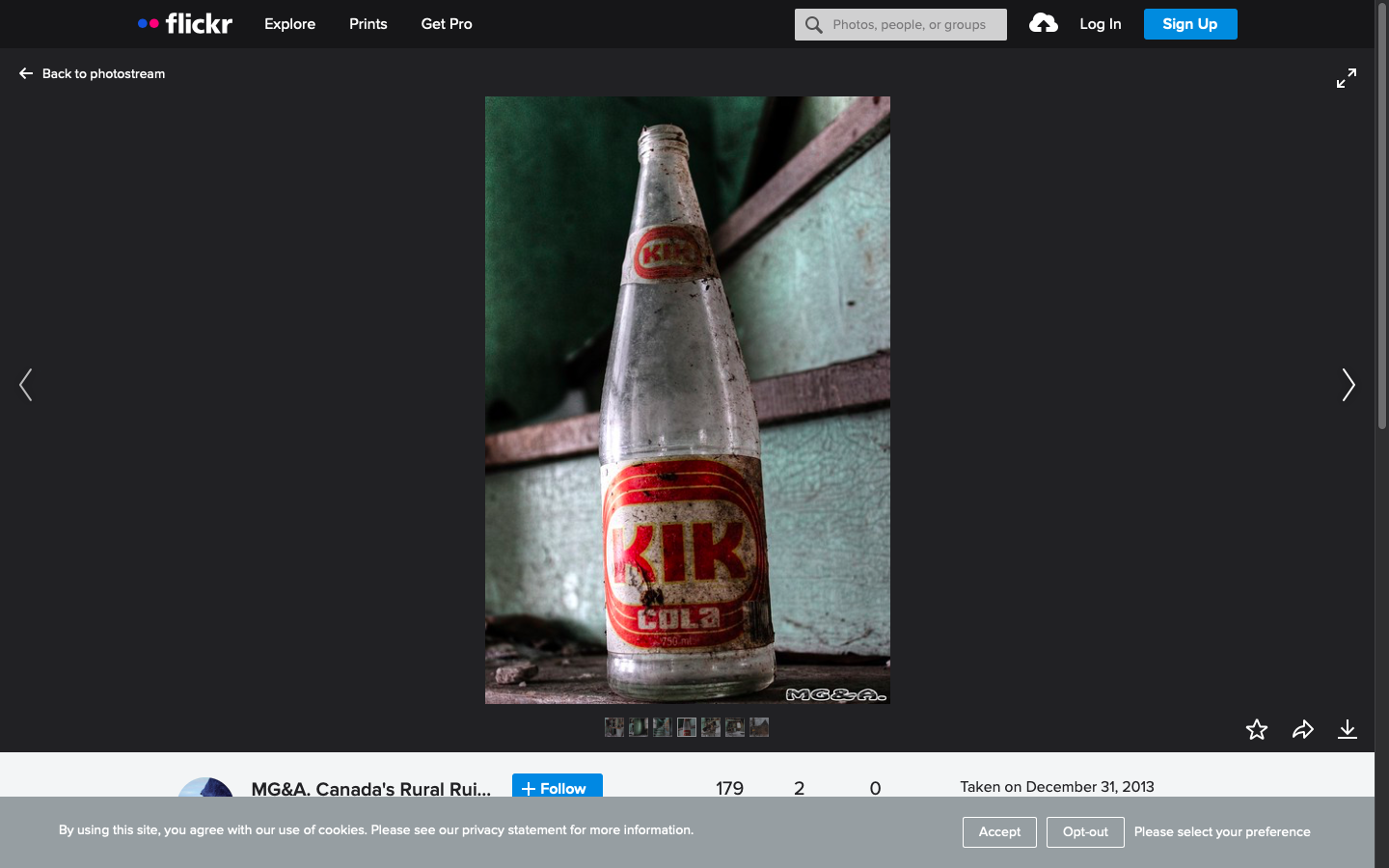This screenshot has width=1389, height=868.
Task: Accept the cookie notice
Action: click(x=999, y=832)
